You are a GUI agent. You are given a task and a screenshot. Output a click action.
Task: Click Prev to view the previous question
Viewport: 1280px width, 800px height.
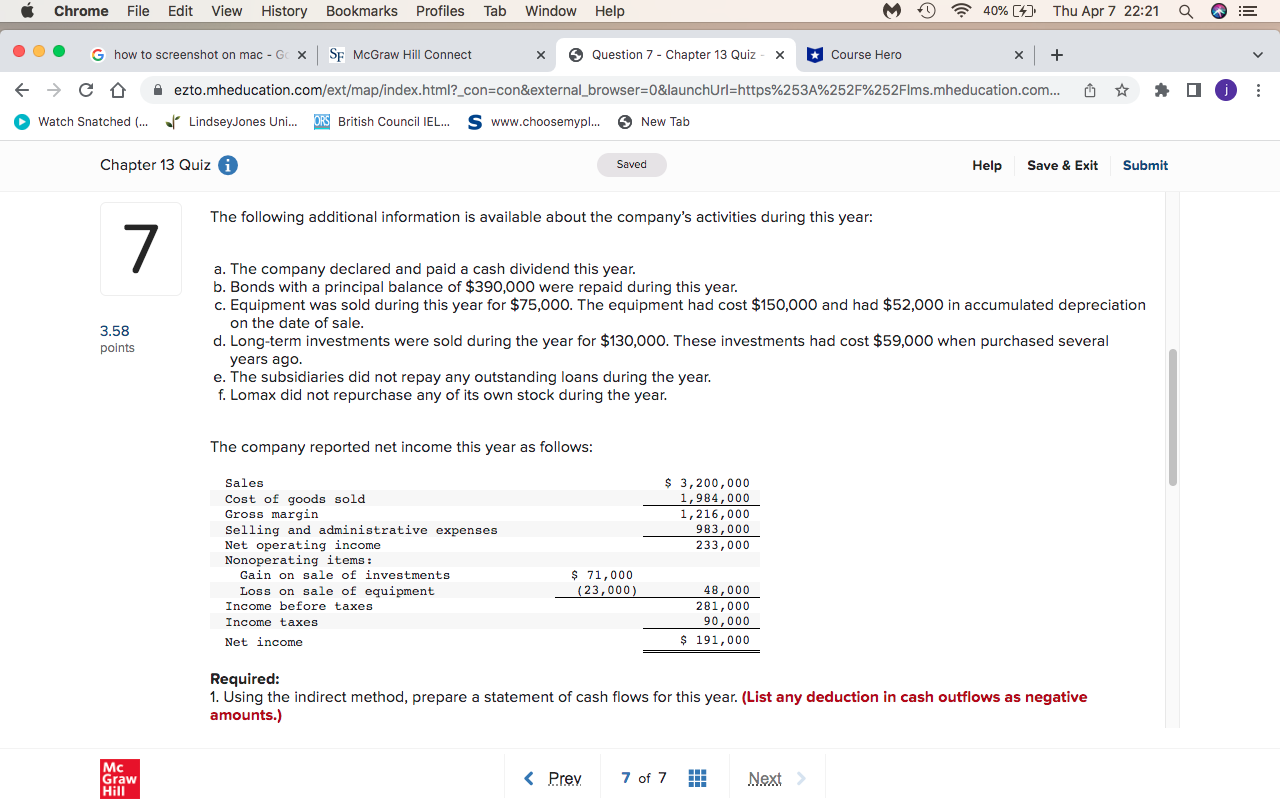pos(552,778)
